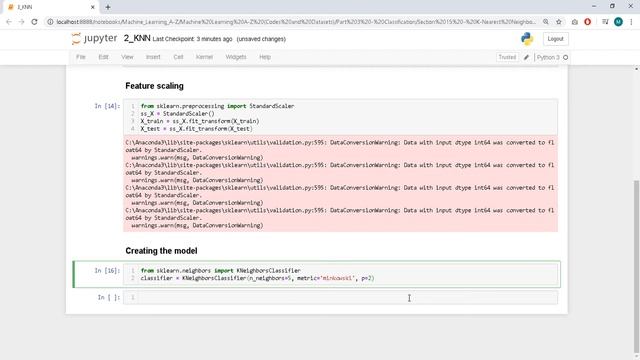Click the Last Checkpoint status text
The width and height of the screenshot is (640, 360).
coord(192,39)
